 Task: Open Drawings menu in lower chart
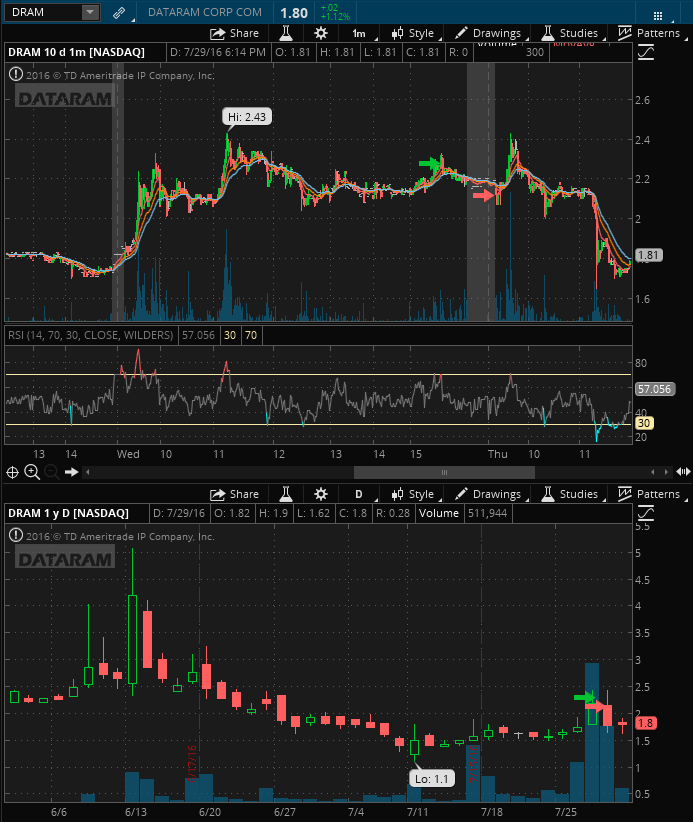[x=488, y=494]
